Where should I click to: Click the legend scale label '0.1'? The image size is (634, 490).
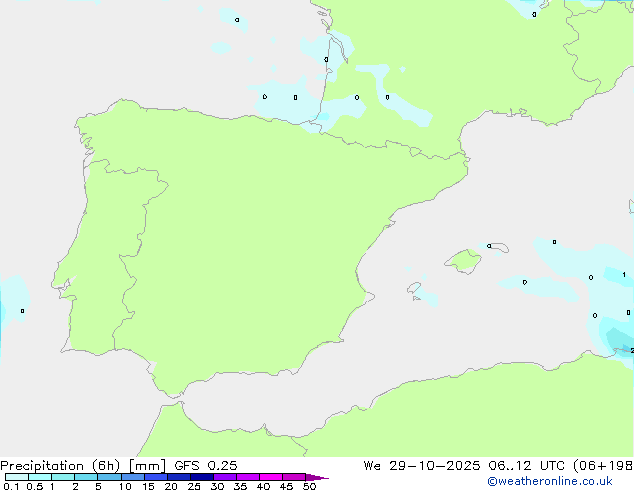11,486
